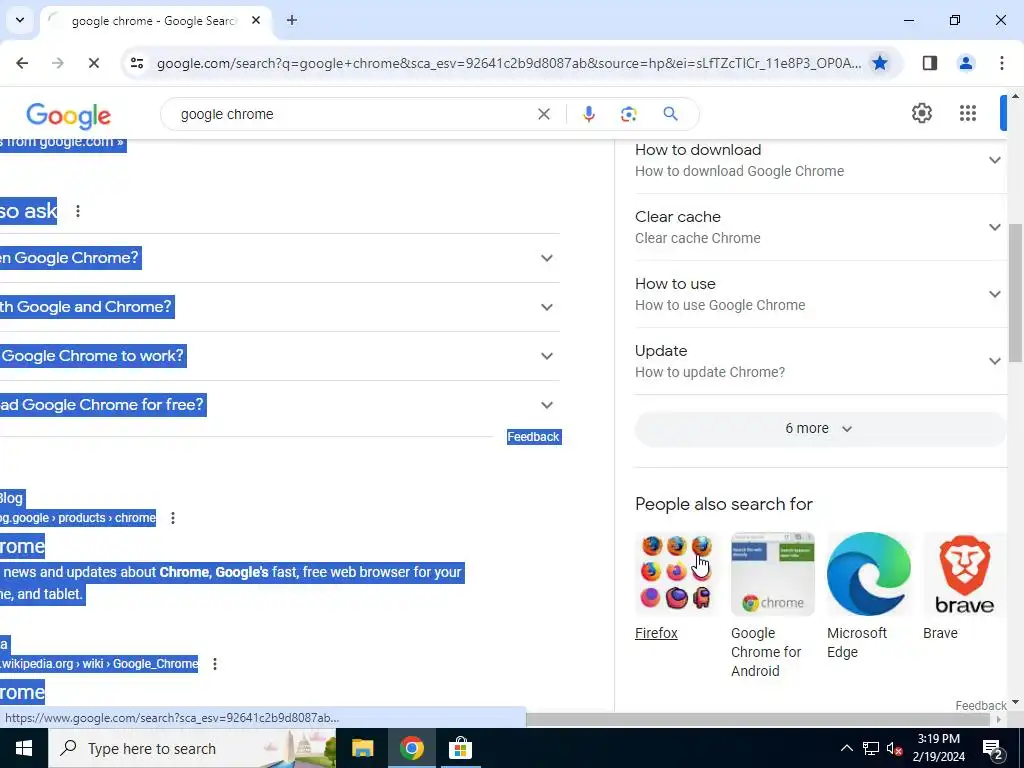This screenshot has width=1024, height=768.
Task: Click the blue bookmark star
Action: coord(880,63)
